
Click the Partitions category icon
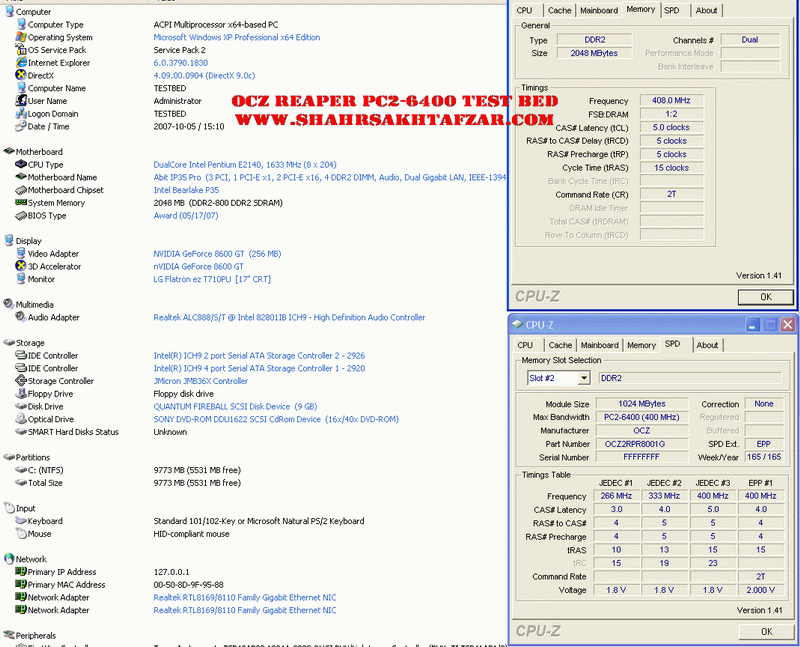(9, 457)
